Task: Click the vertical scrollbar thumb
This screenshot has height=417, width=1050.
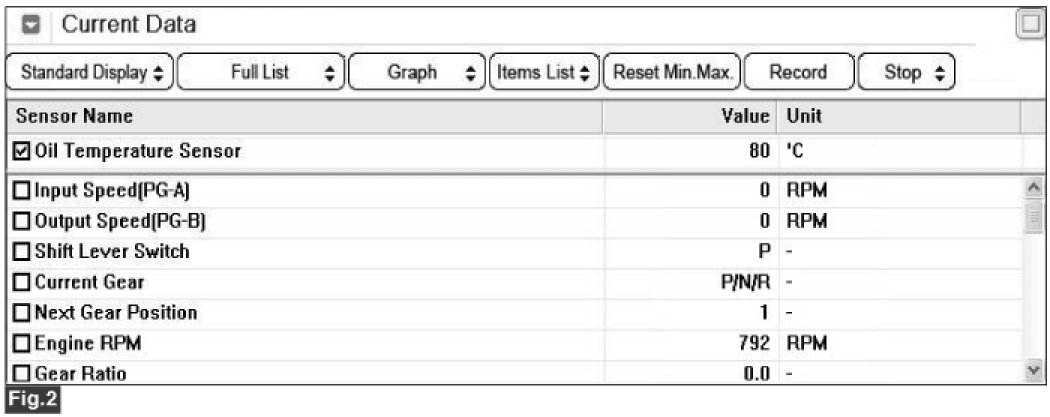Action: pyautogui.click(x=1035, y=217)
